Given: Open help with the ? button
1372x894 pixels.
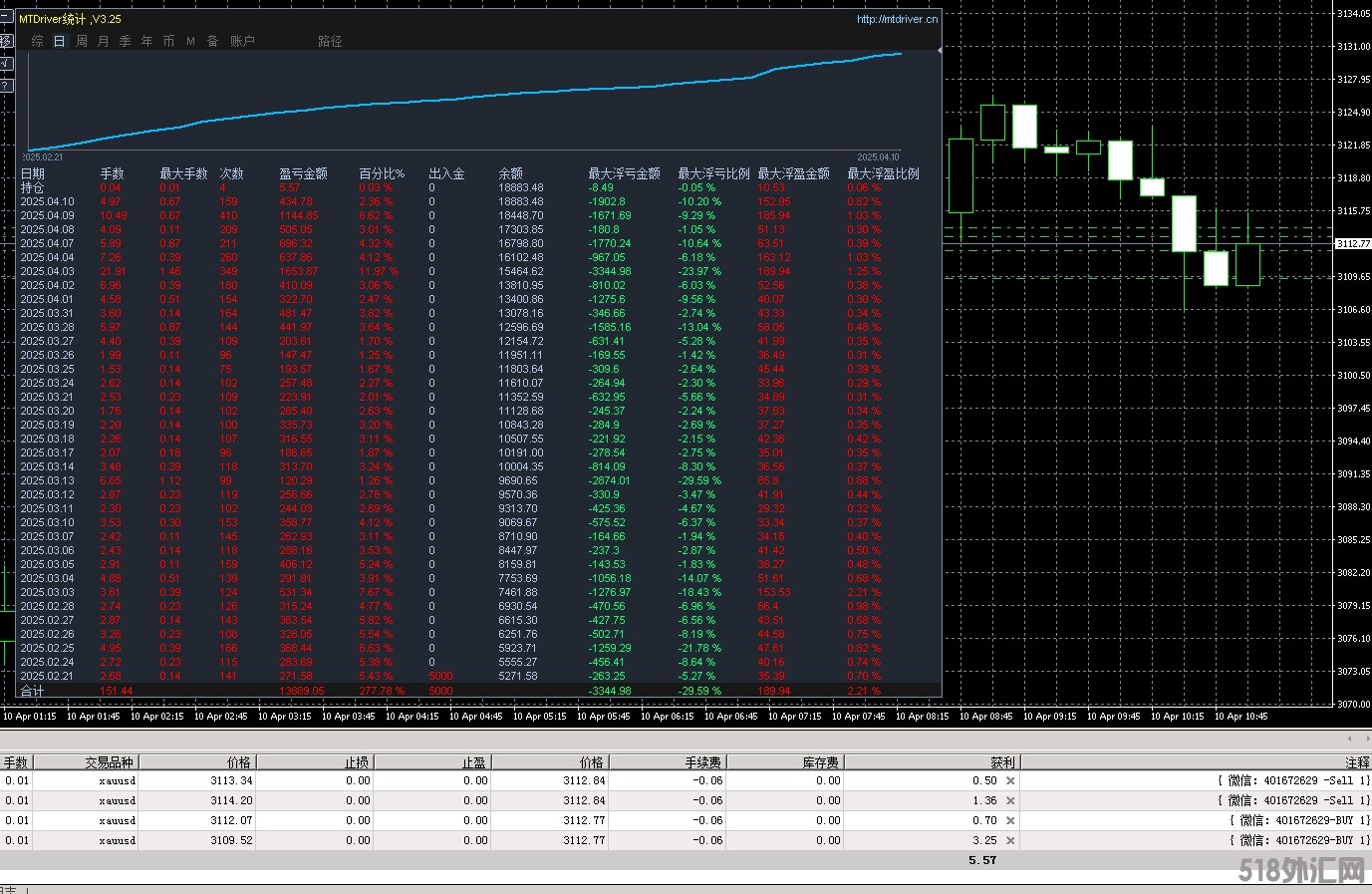Looking at the screenshot, I should pos(6,86).
